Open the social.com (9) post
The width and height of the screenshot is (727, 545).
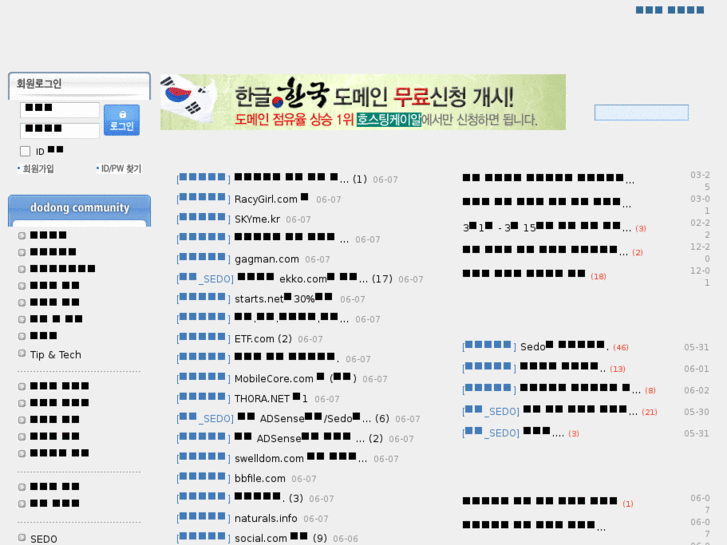coord(281,538)
